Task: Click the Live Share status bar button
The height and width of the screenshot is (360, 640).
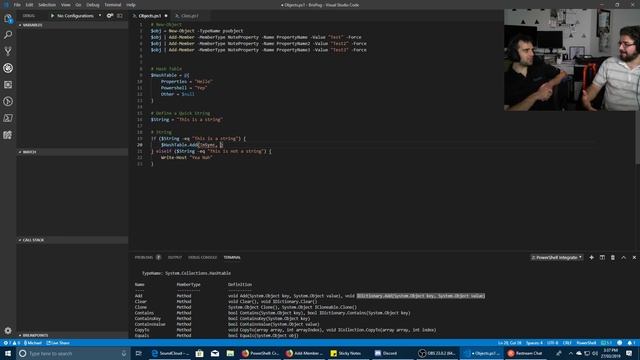Action: 58,343
